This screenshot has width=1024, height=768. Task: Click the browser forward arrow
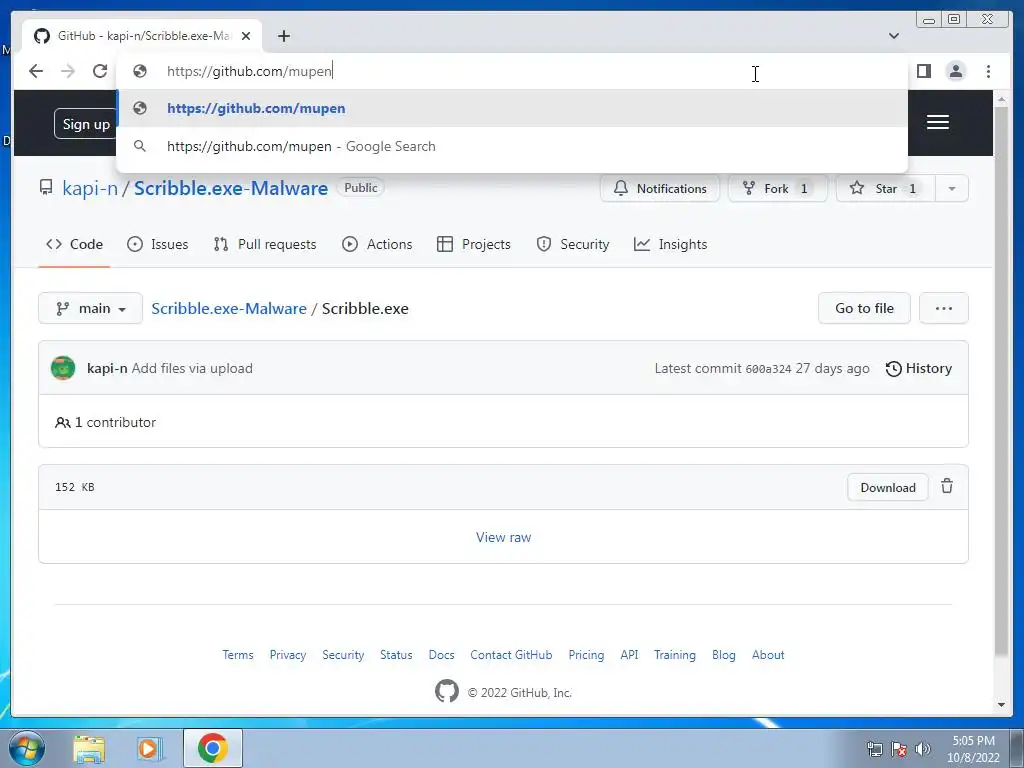click(68, 71)
